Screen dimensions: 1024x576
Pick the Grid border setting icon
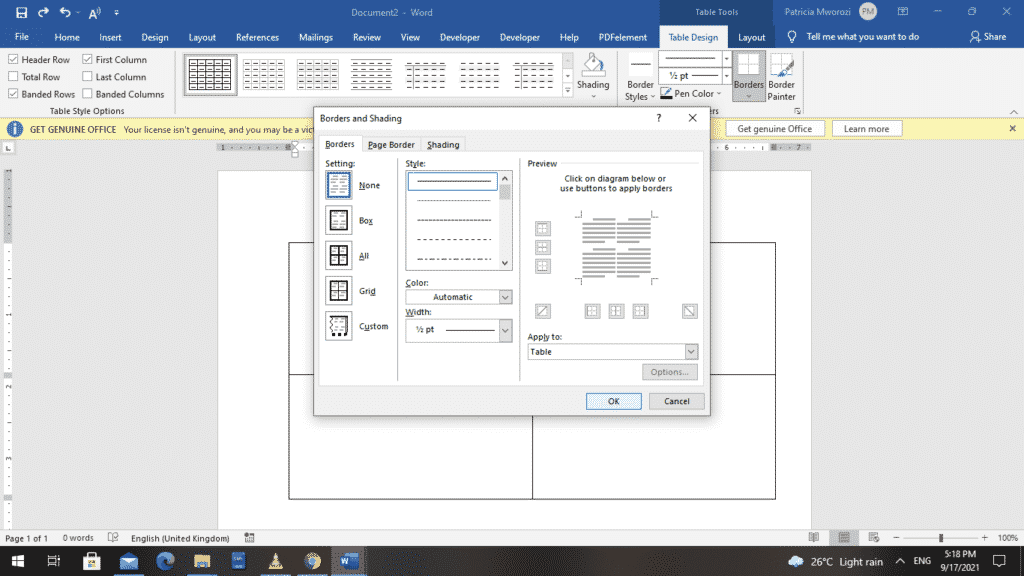[339, 291]
